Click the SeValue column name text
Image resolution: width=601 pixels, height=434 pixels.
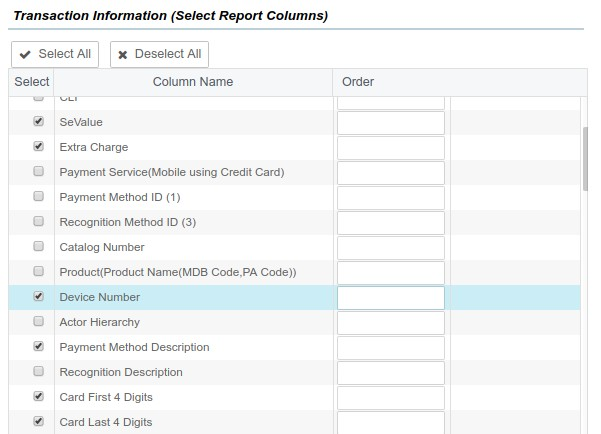point(81,122)
